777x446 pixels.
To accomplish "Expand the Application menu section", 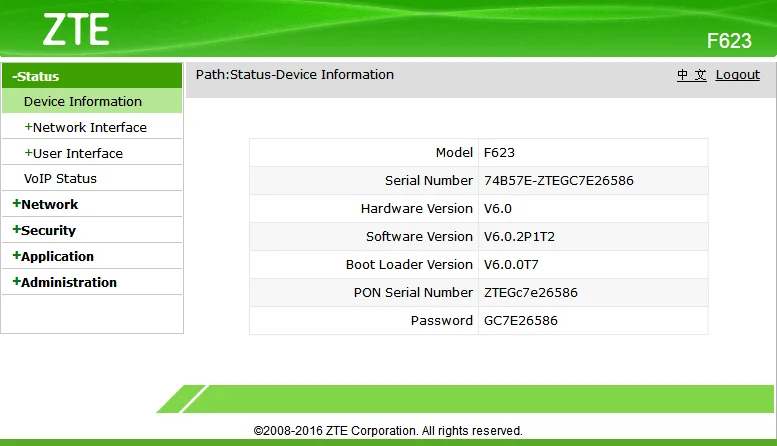I will click(92, 256).
